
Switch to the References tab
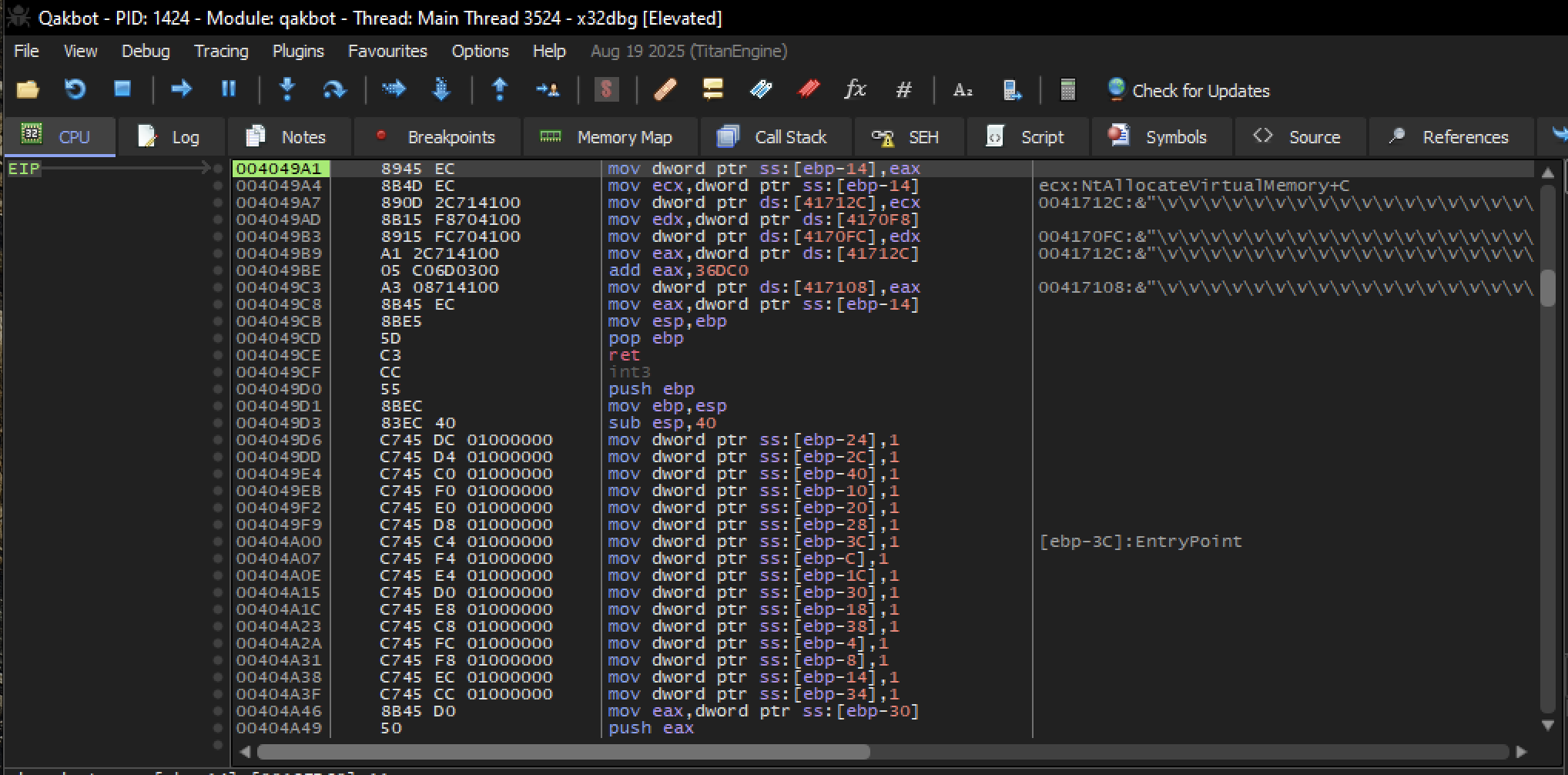point(1451,137)
